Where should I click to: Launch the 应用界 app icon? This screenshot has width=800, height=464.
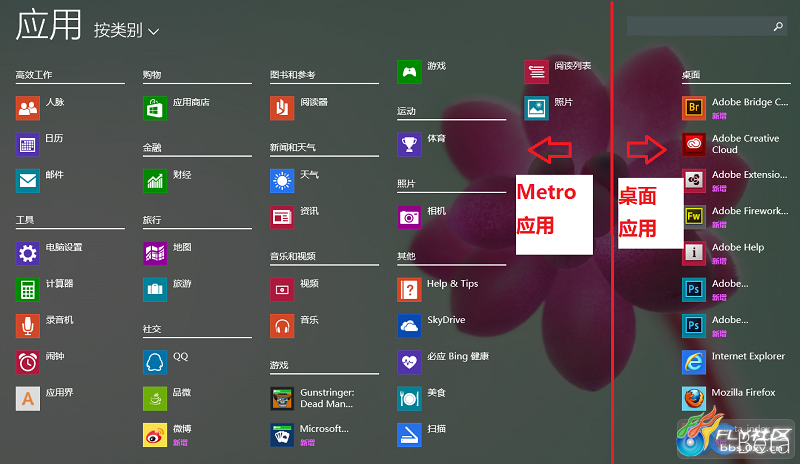pos(28,399)
